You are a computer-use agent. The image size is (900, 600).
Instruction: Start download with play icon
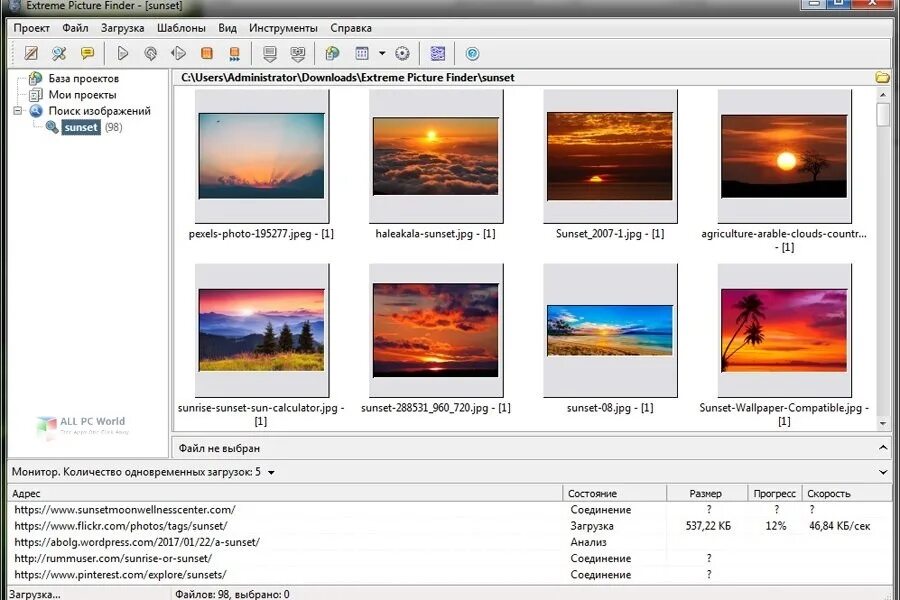tap(122, 53)
